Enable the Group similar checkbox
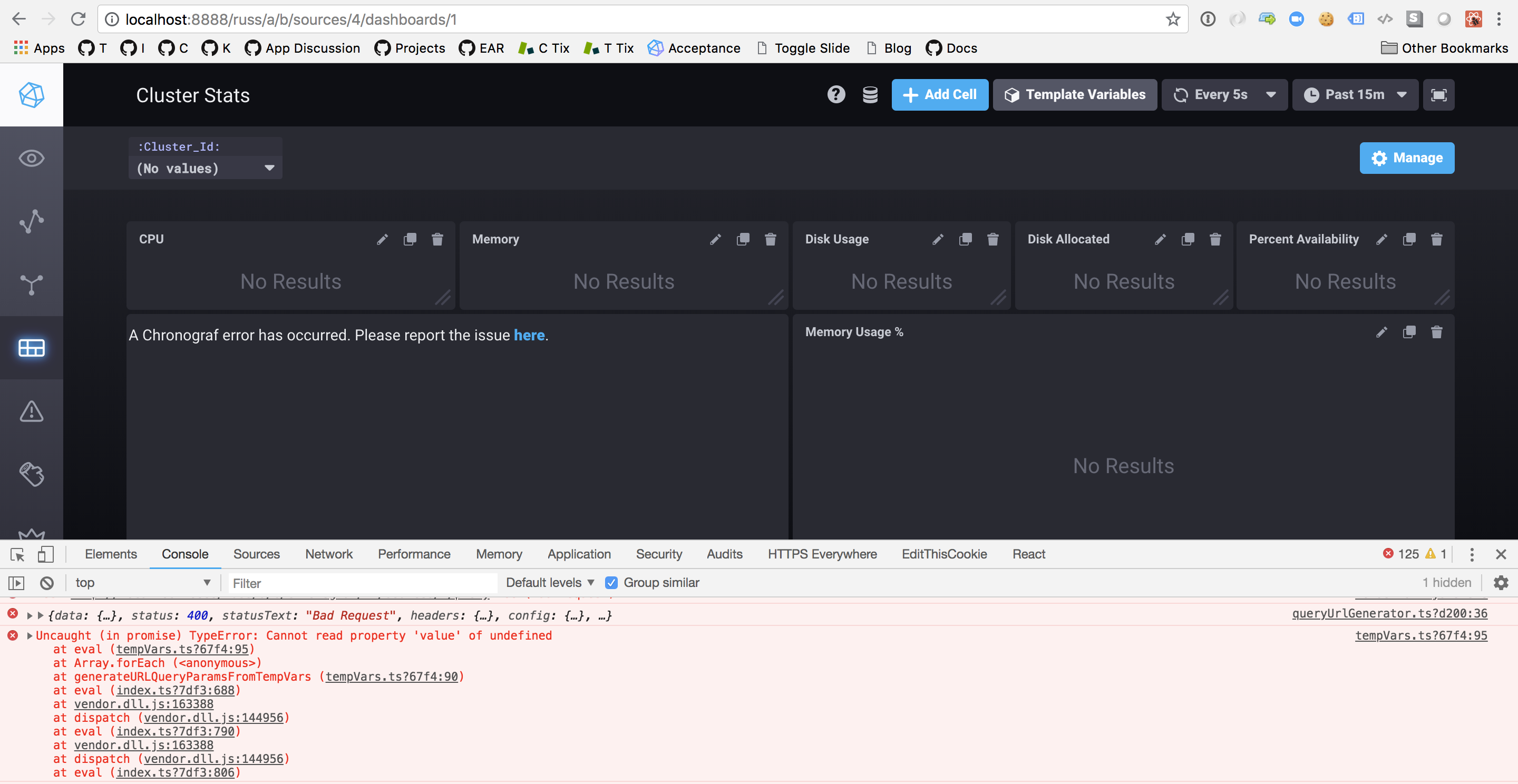1518x784 pixels. pos(611,583)
